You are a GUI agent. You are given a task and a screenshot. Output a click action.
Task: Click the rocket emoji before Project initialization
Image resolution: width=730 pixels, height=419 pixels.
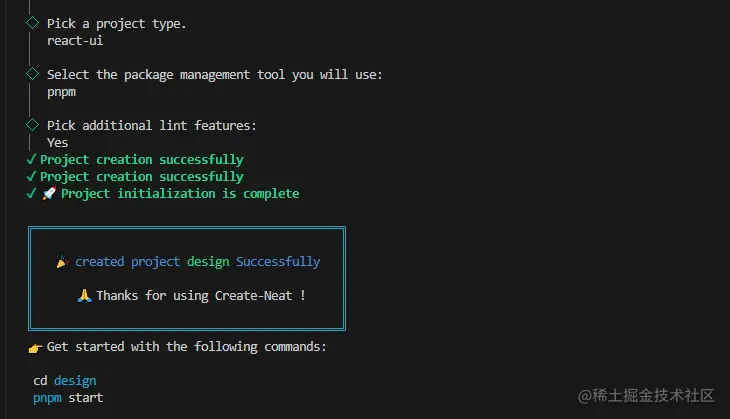[49, 193]
